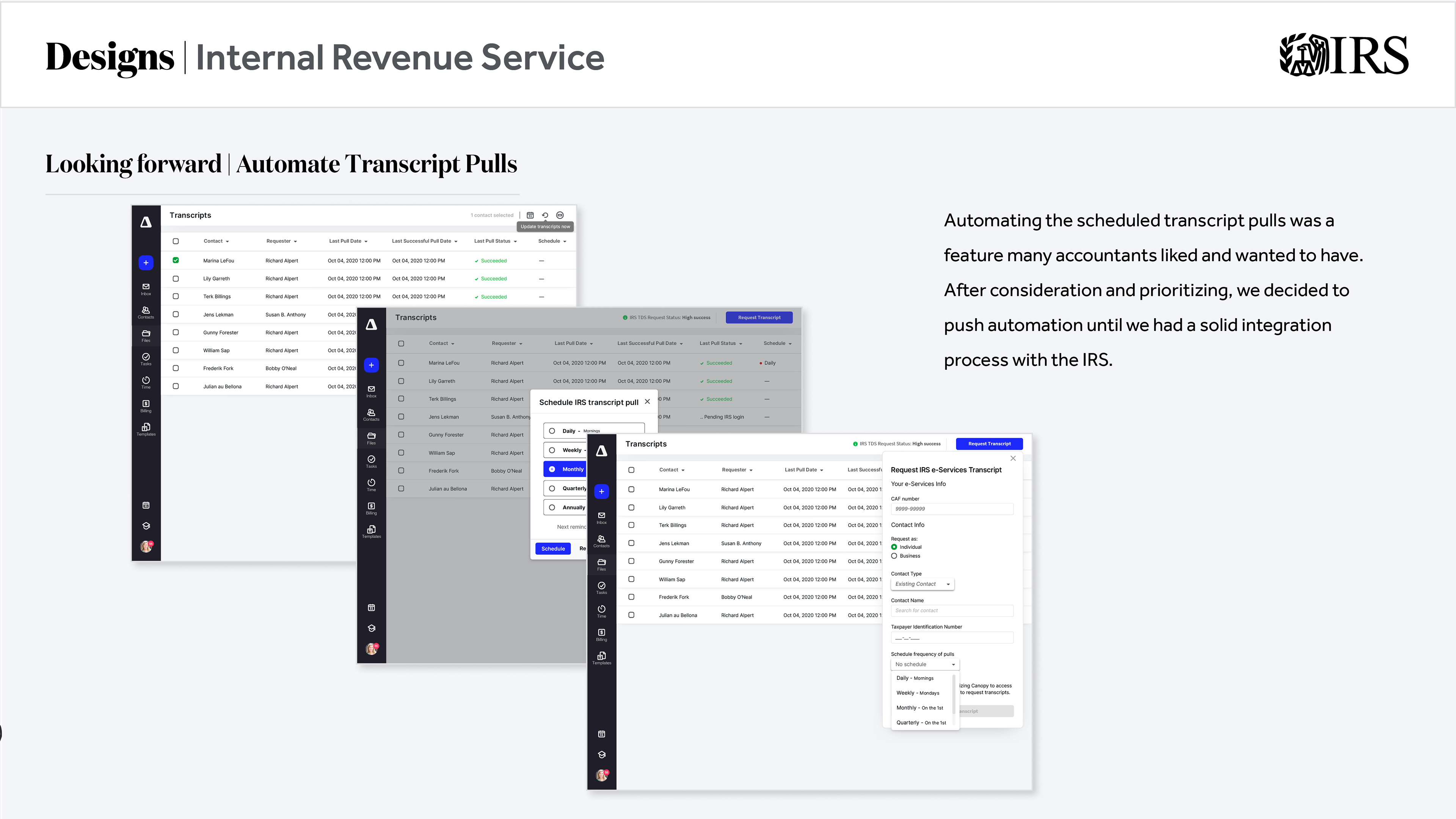The width and height of the screenshot is (1456, 819).
Task: Open Inbox in the middle window sidebar
Action: 371,392
